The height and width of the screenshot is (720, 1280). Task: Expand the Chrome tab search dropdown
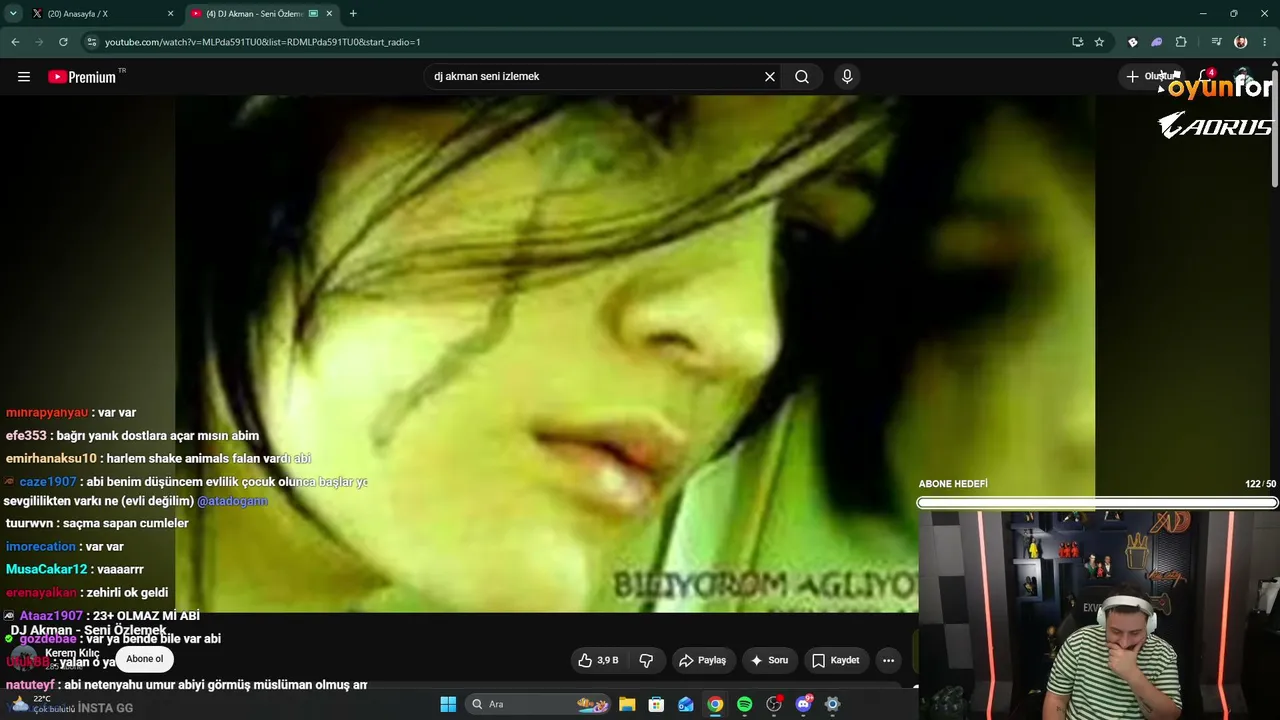[13, 14]
